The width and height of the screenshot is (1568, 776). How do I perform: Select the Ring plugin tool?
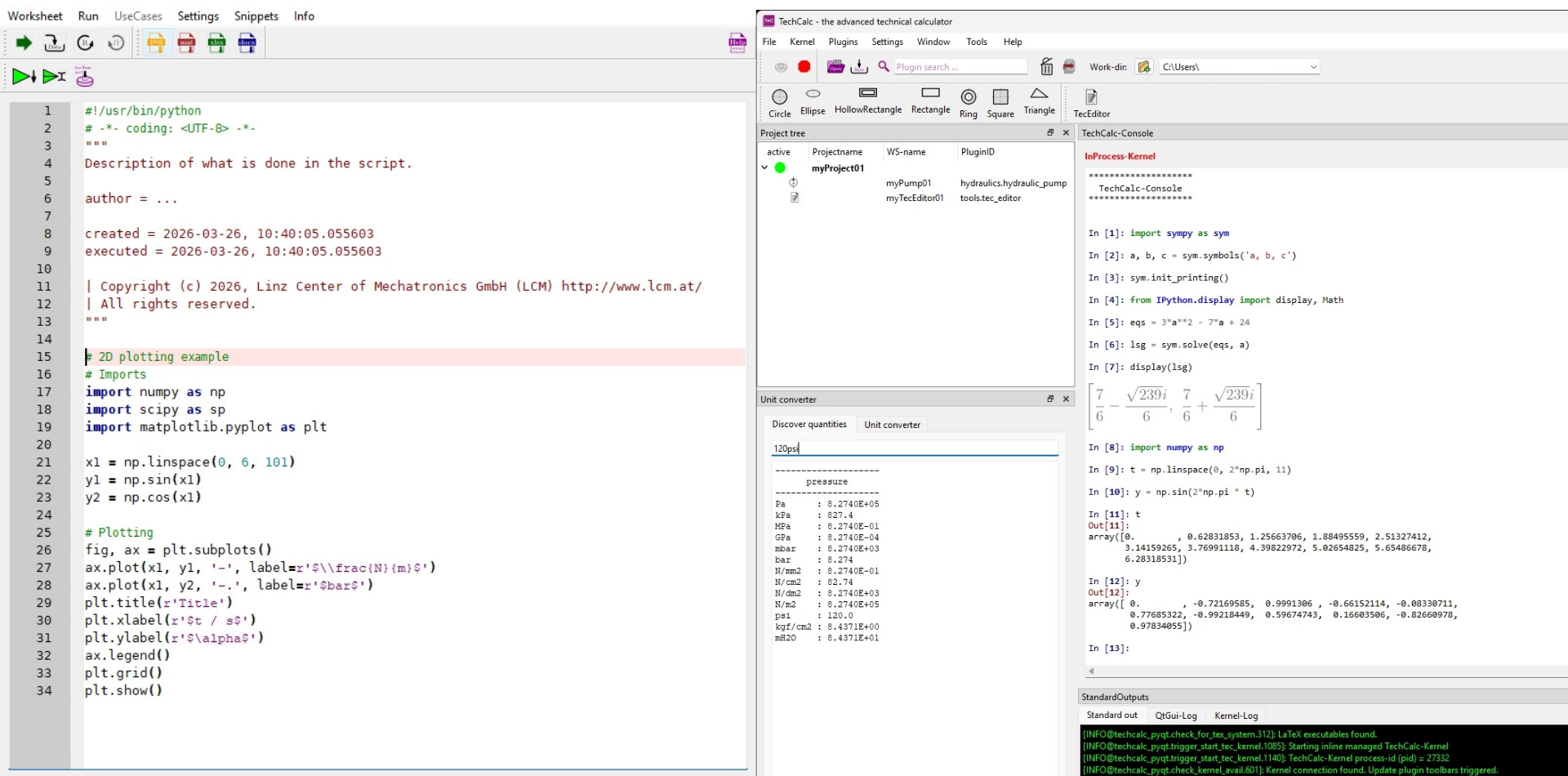(969, 104)
